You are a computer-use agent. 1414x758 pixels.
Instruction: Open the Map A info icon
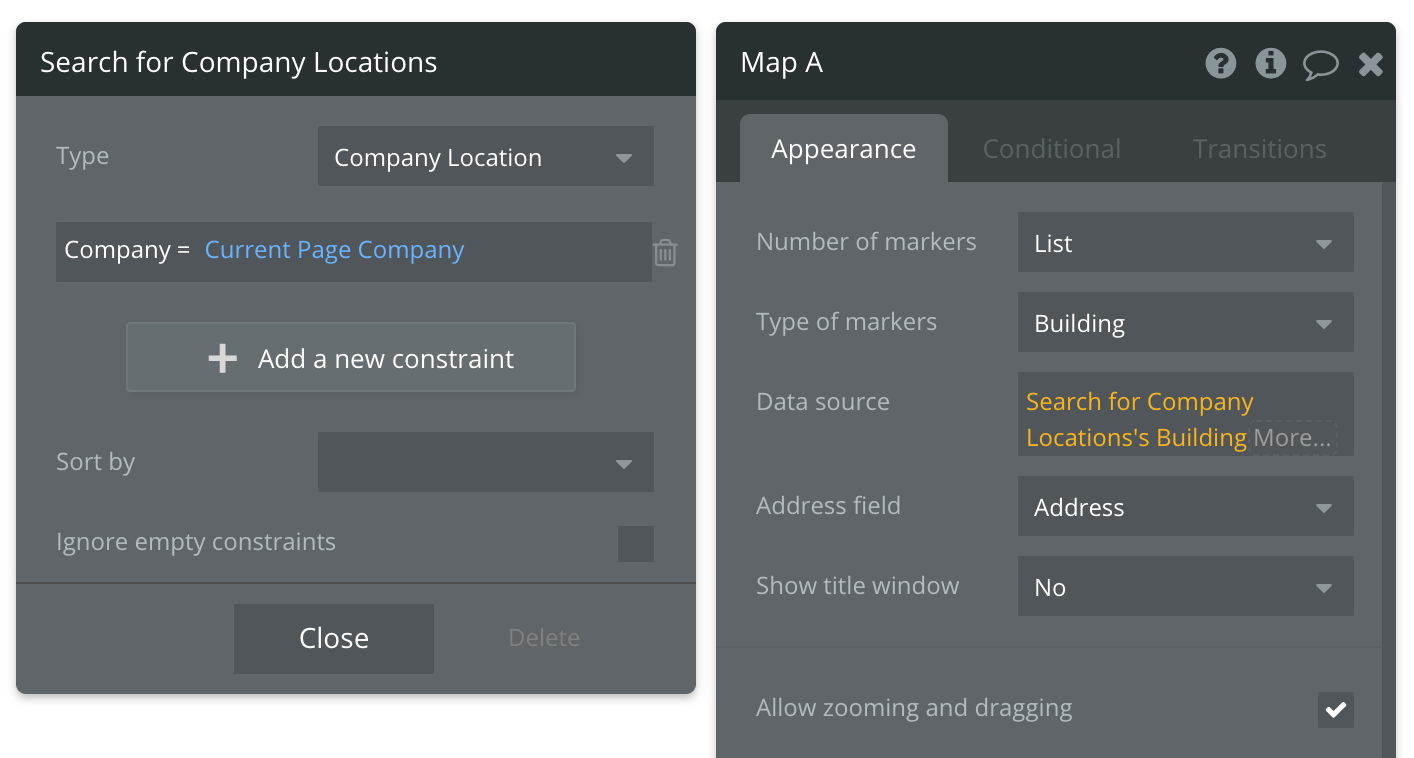(1270, 64)
